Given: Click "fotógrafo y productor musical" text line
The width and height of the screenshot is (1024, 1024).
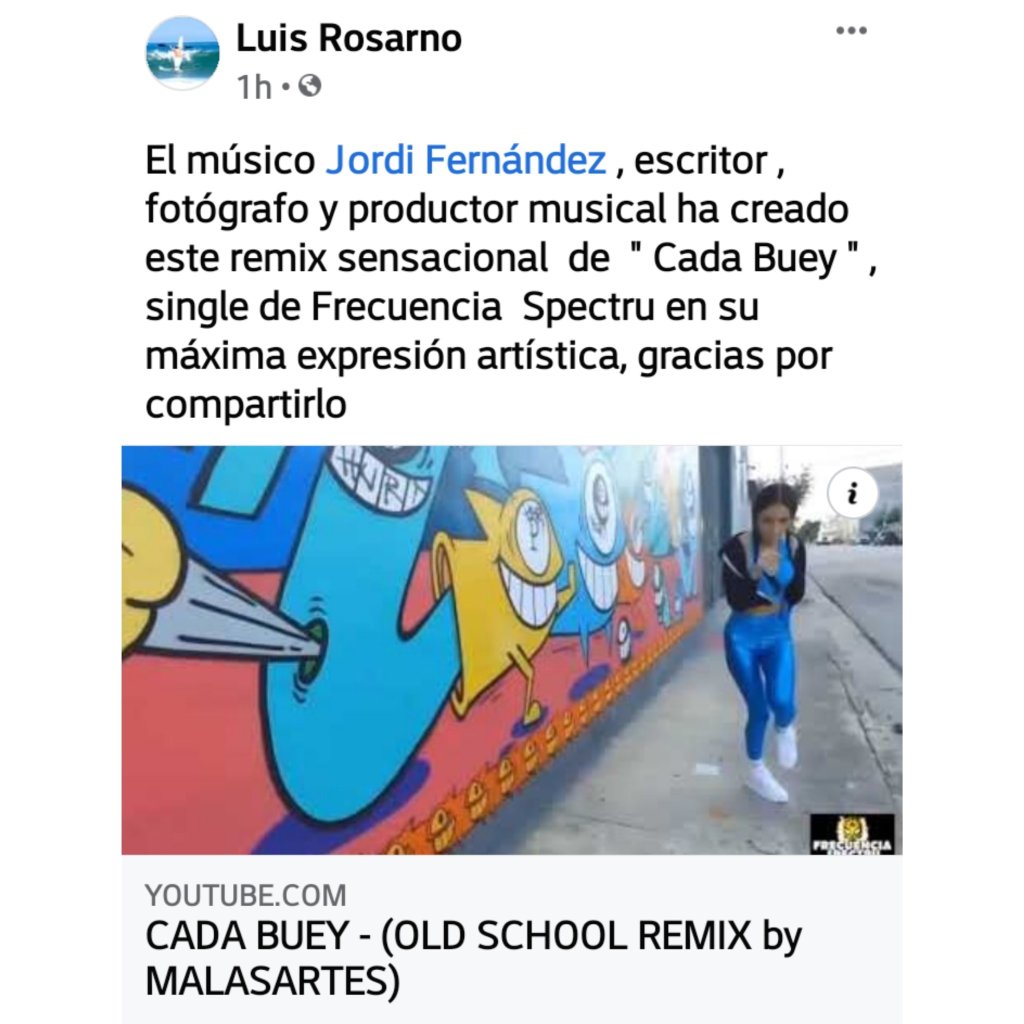Looking at the screenshot, I should 406,210.
